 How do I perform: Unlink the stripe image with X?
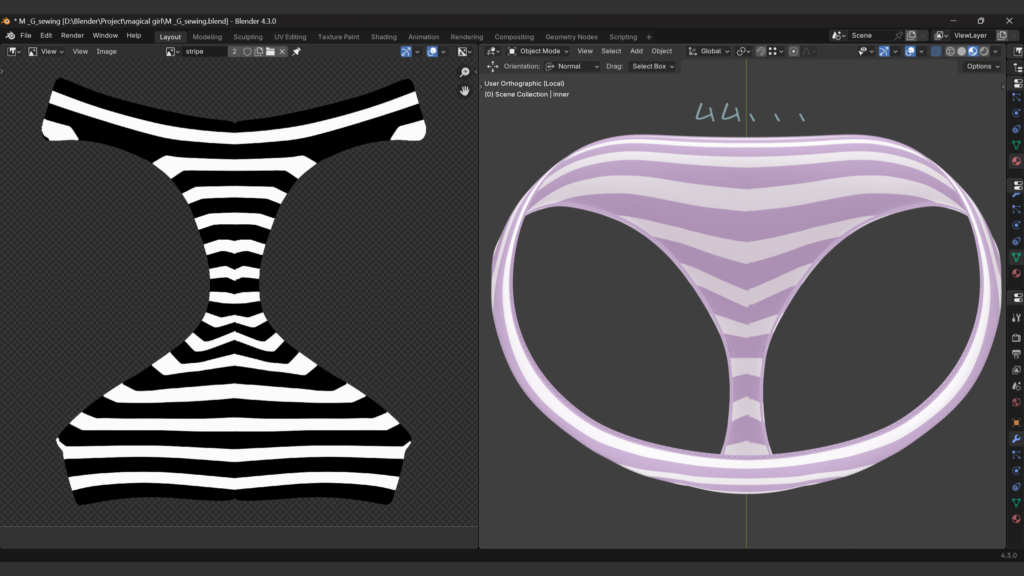point(282,51)
